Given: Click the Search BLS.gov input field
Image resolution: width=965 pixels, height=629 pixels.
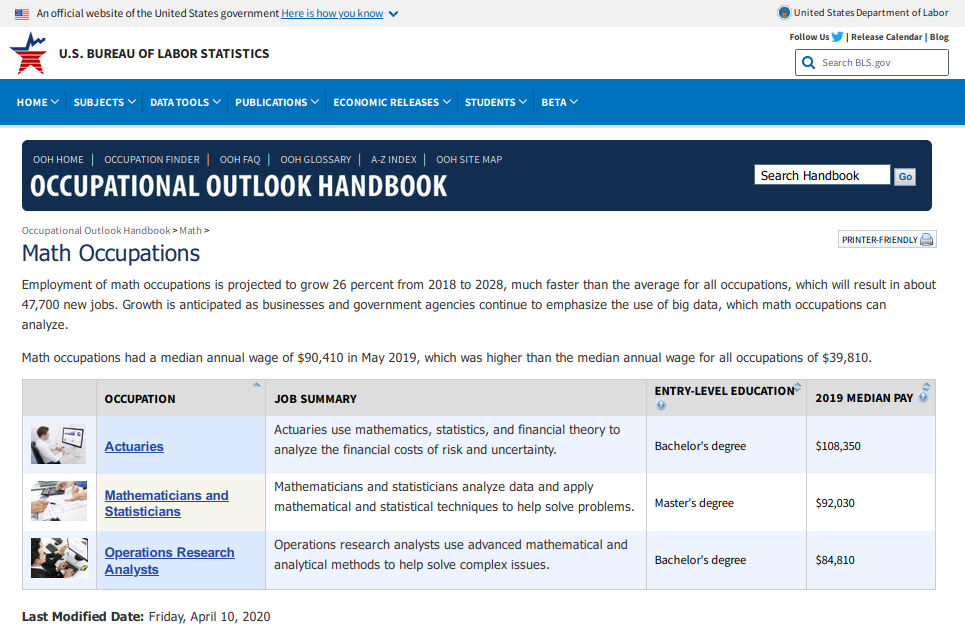Looking at the screenshot, I should pos(872,63).
